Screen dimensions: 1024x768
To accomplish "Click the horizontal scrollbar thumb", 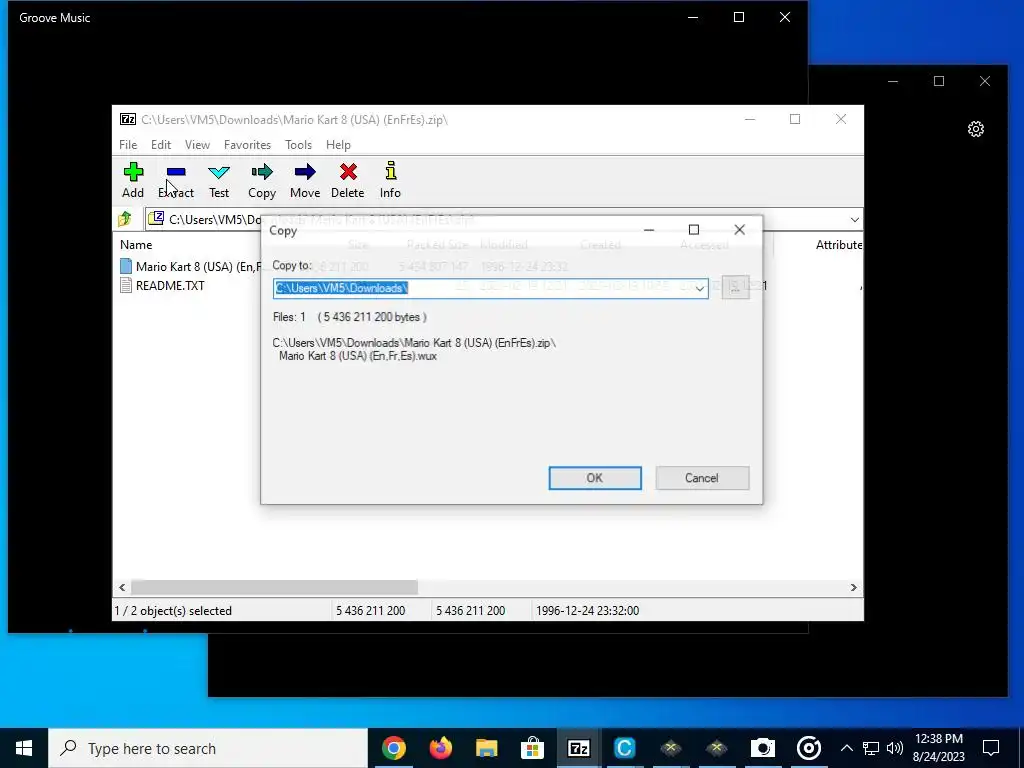I will pos(274,587).
